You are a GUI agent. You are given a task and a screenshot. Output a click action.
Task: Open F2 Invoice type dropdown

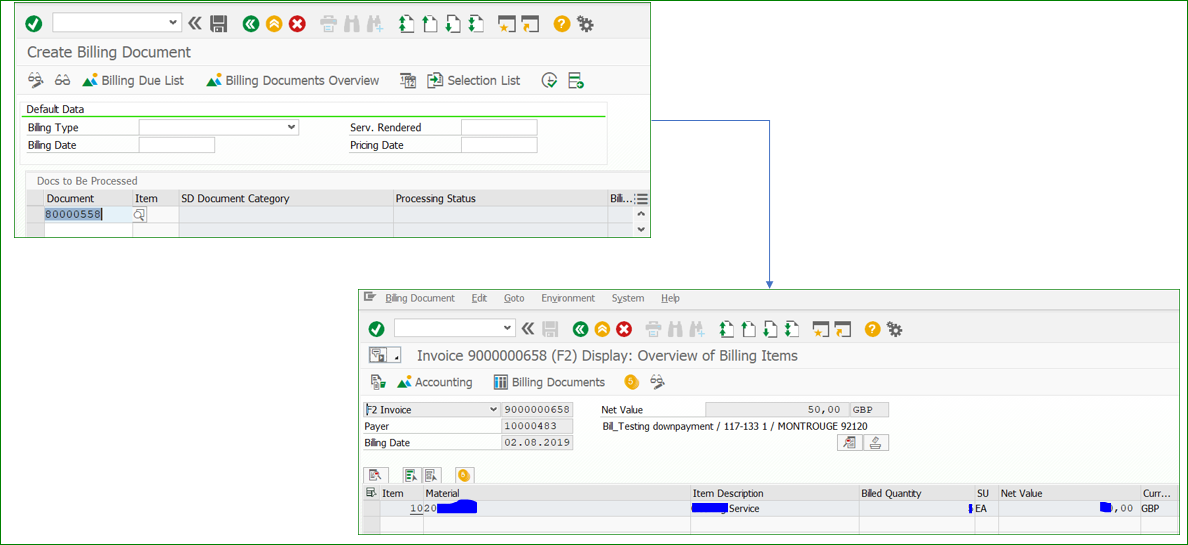point(495,409)
